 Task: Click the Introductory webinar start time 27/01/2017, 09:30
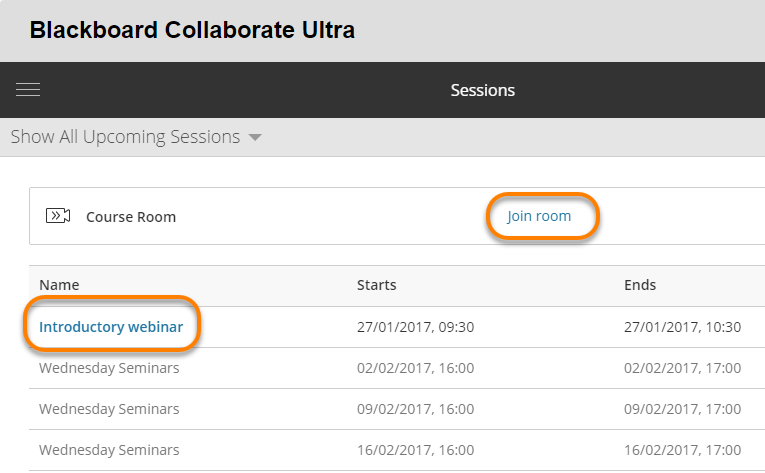pos(415,327)
